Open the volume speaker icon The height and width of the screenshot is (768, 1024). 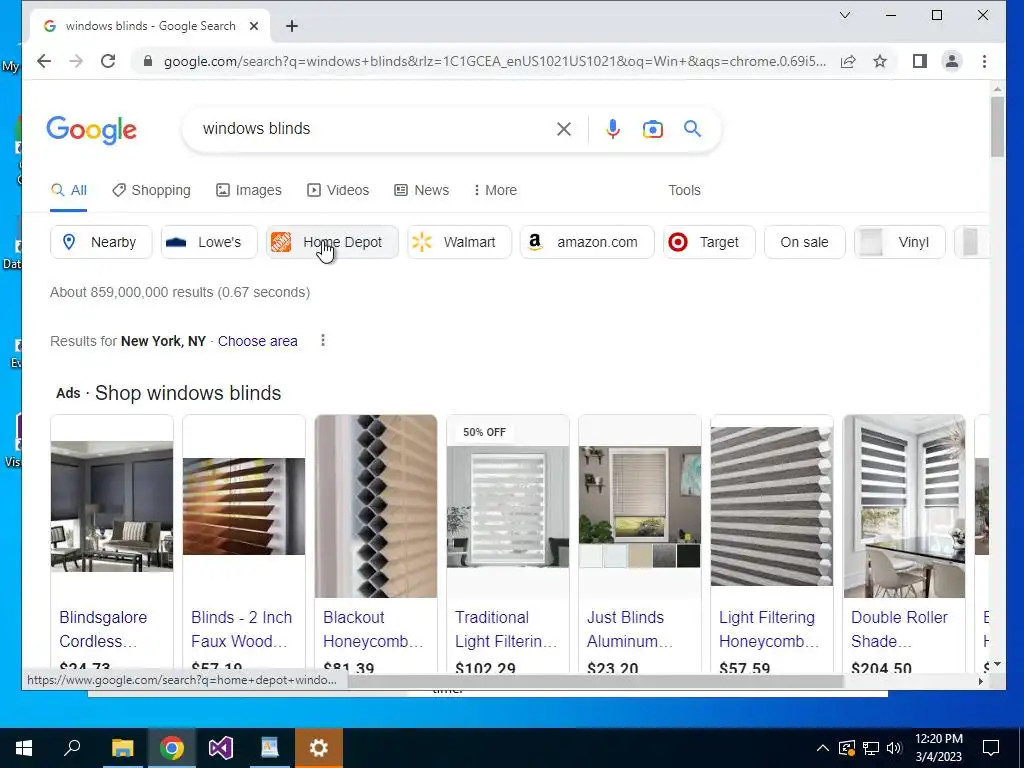(894, 748)
